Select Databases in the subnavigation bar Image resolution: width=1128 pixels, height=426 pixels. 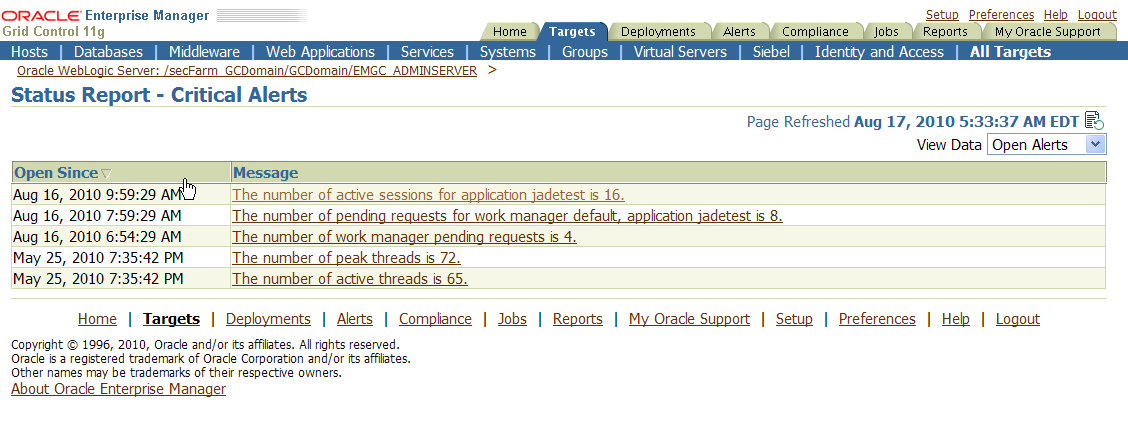click(108, 52)
